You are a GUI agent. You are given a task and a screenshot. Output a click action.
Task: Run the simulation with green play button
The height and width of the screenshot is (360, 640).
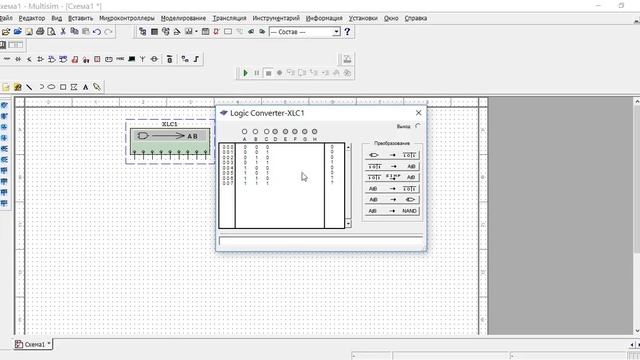point(245,73)
